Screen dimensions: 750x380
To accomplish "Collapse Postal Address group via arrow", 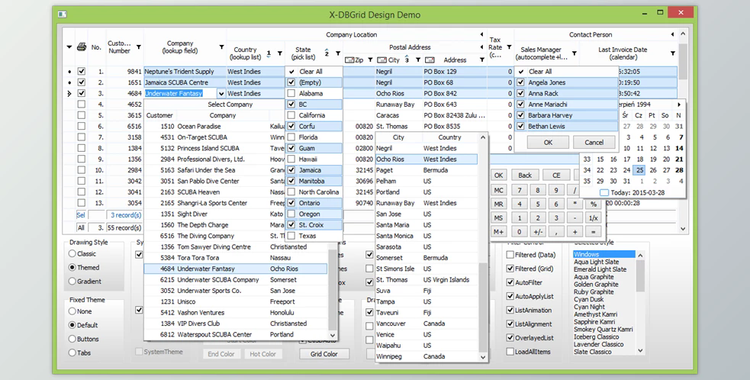I will click(x=482, y=47).
